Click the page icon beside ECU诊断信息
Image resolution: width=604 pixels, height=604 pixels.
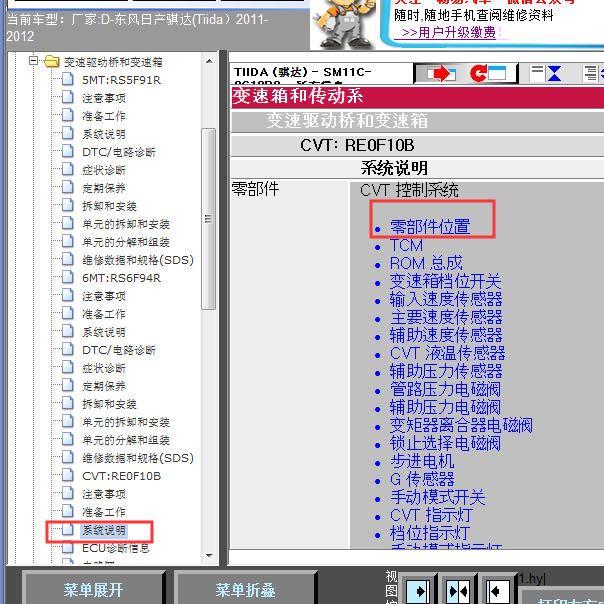[68, 547]
